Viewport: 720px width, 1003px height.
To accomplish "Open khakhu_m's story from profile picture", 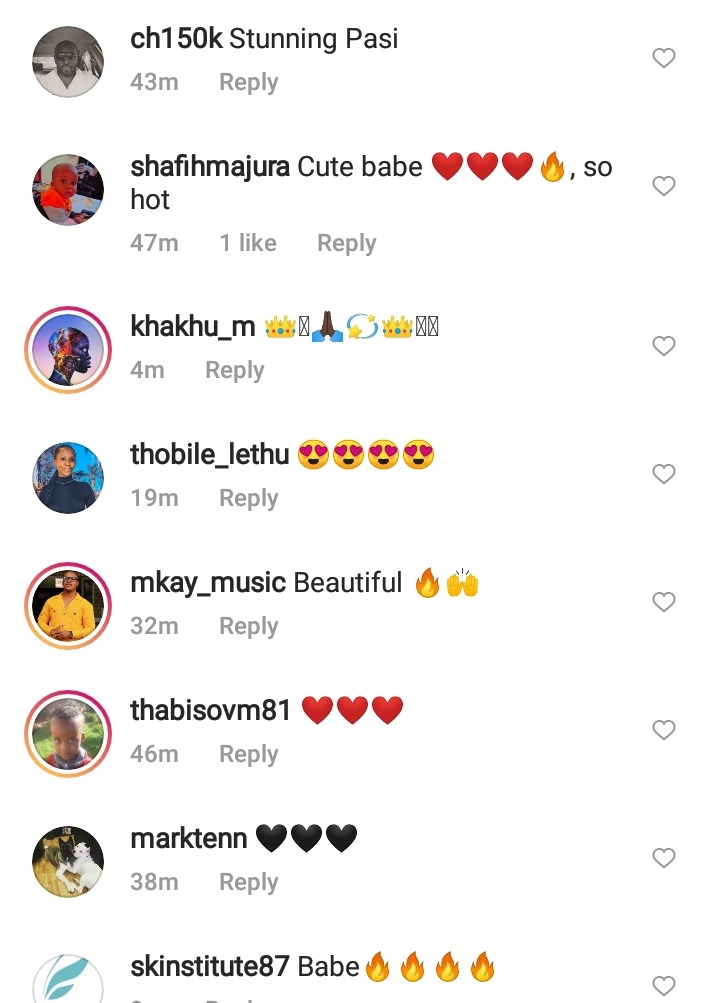I will click(68, 350).
